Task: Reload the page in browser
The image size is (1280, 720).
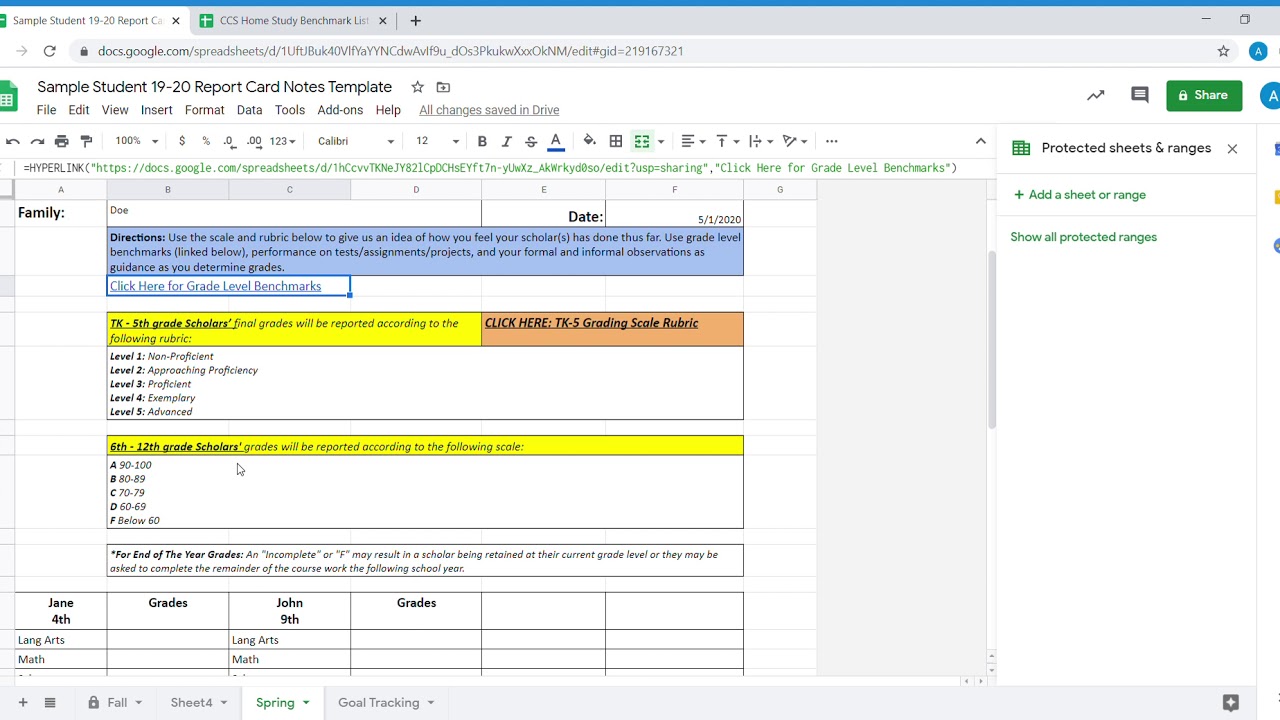Action: tap(49, 51)
